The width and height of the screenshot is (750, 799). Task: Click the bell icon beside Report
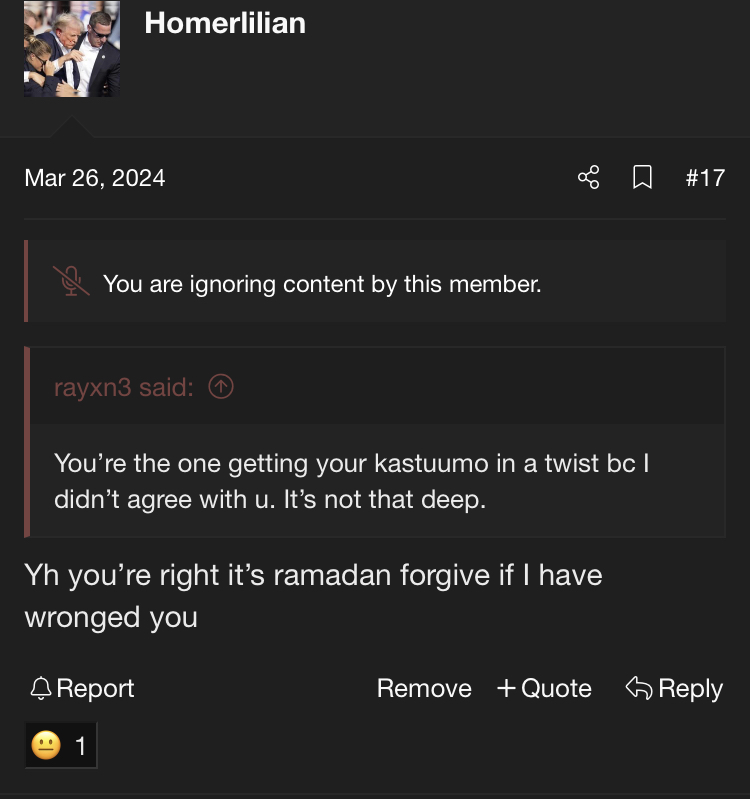click(41, 689)
